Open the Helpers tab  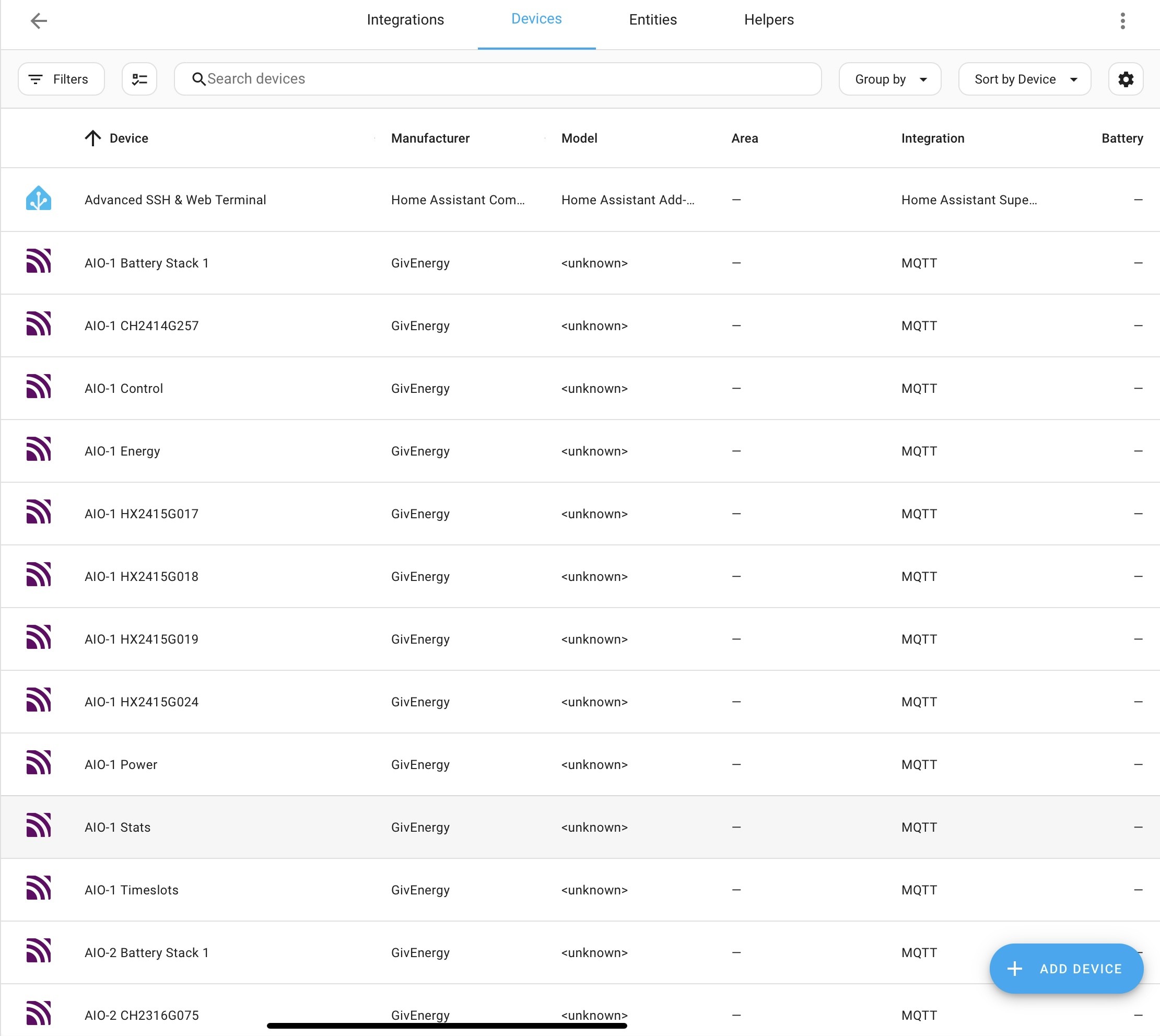[x=769, y=20]
